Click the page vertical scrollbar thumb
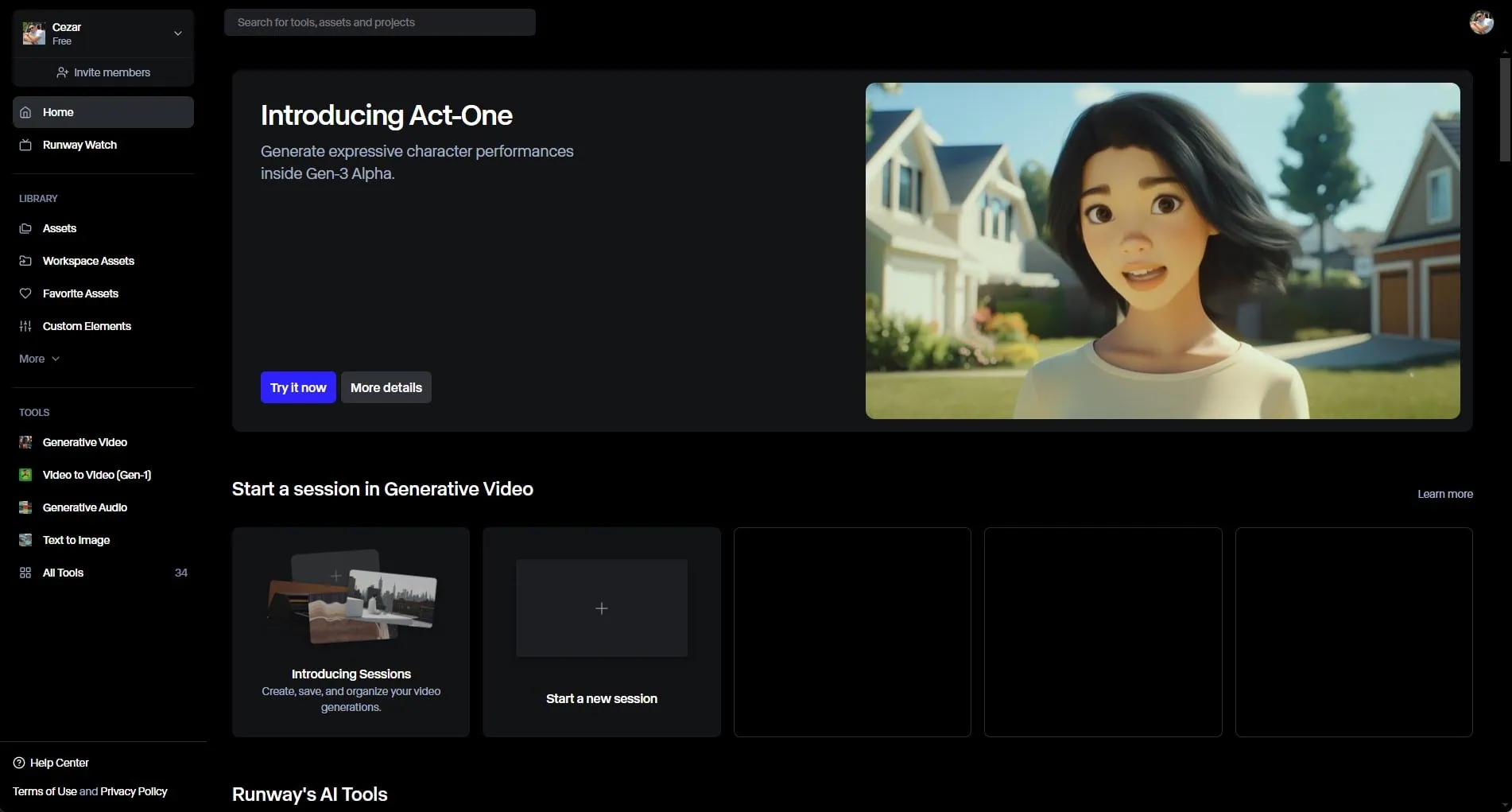 (x=1505, y=109)
